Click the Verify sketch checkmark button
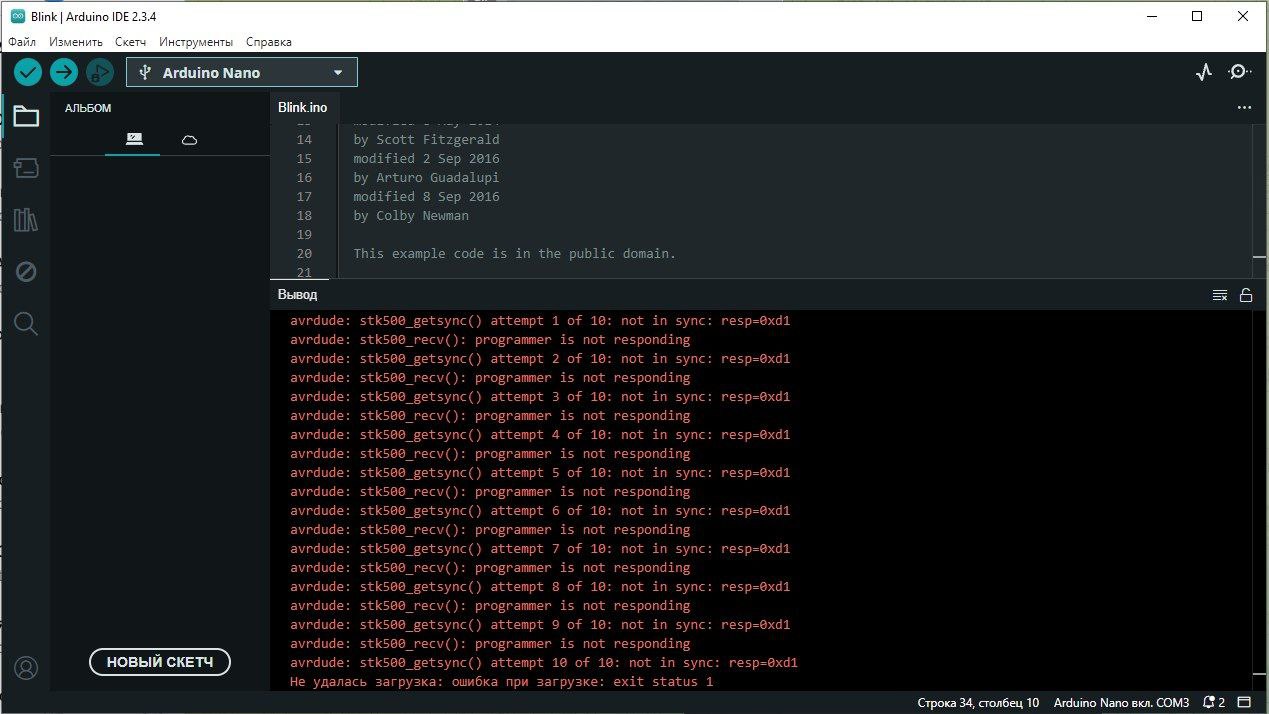Viewport: 1269px width, 714px height. click(x=28, y=72)
